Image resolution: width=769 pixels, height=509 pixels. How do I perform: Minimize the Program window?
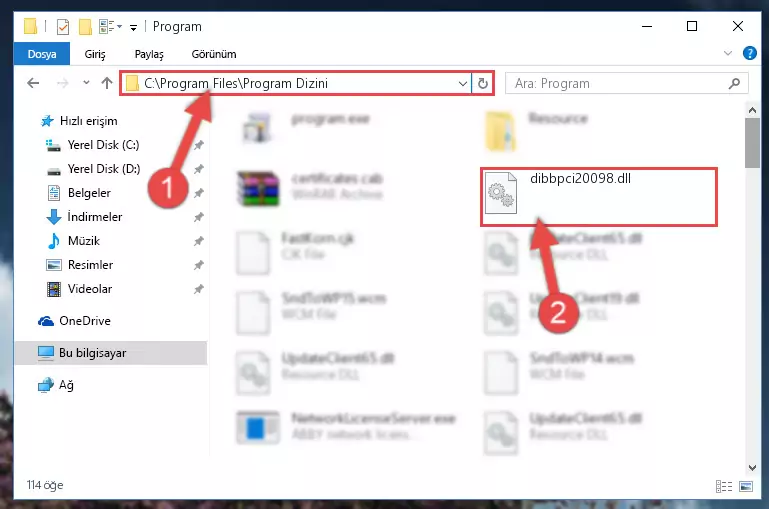(x=647, y=26)
